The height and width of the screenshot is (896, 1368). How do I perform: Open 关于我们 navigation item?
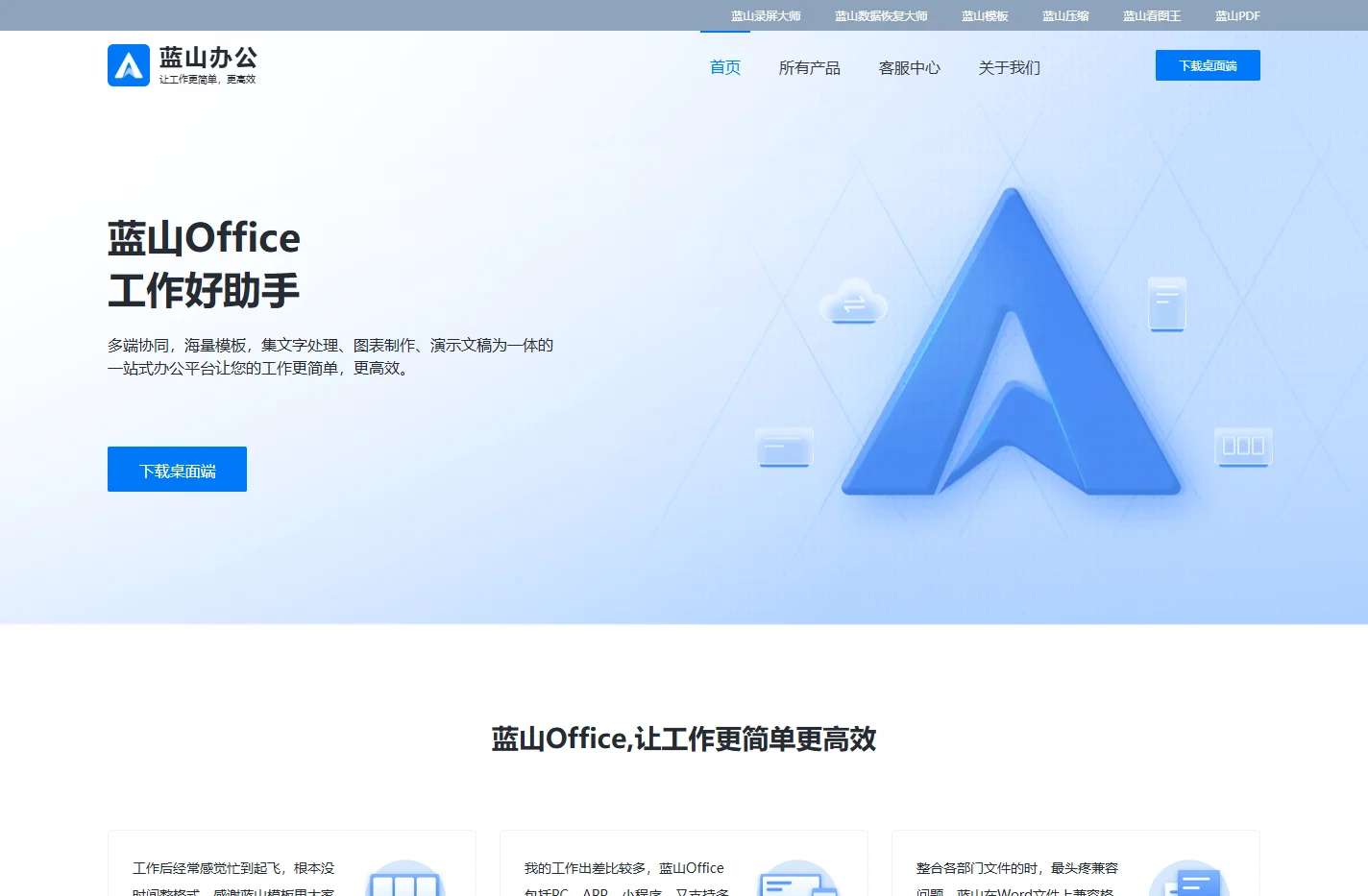tap(1010, 67)
